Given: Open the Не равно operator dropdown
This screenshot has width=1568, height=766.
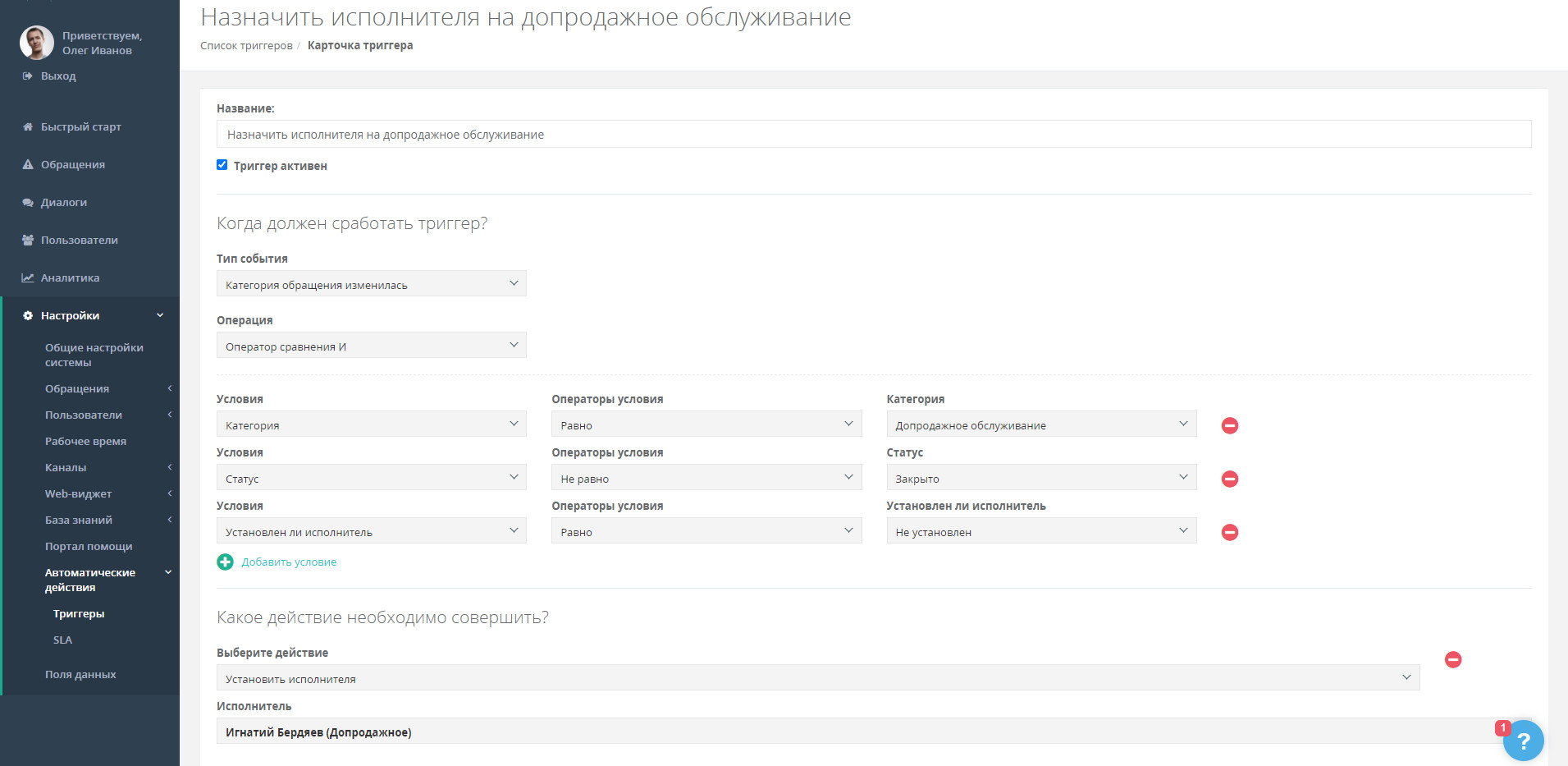Looking at the screenshot, I should click(x=706, y=478).
